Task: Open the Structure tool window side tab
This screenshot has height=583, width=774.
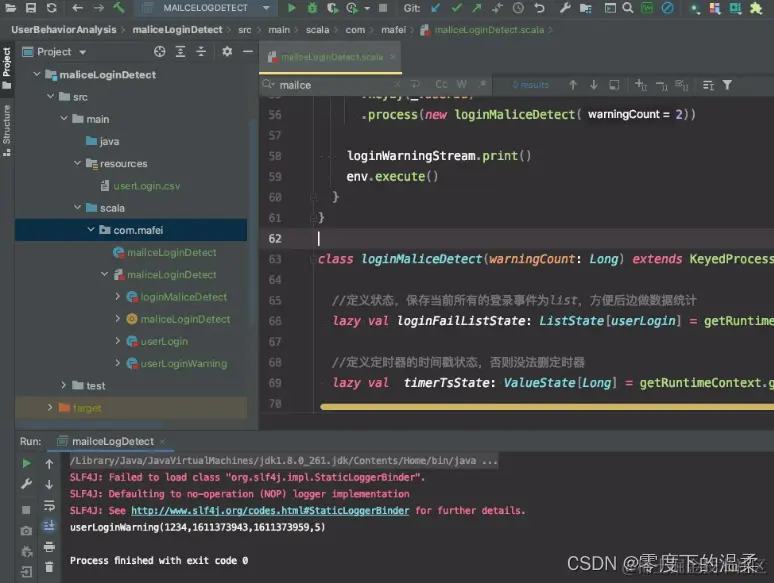Action: [6, 130]
